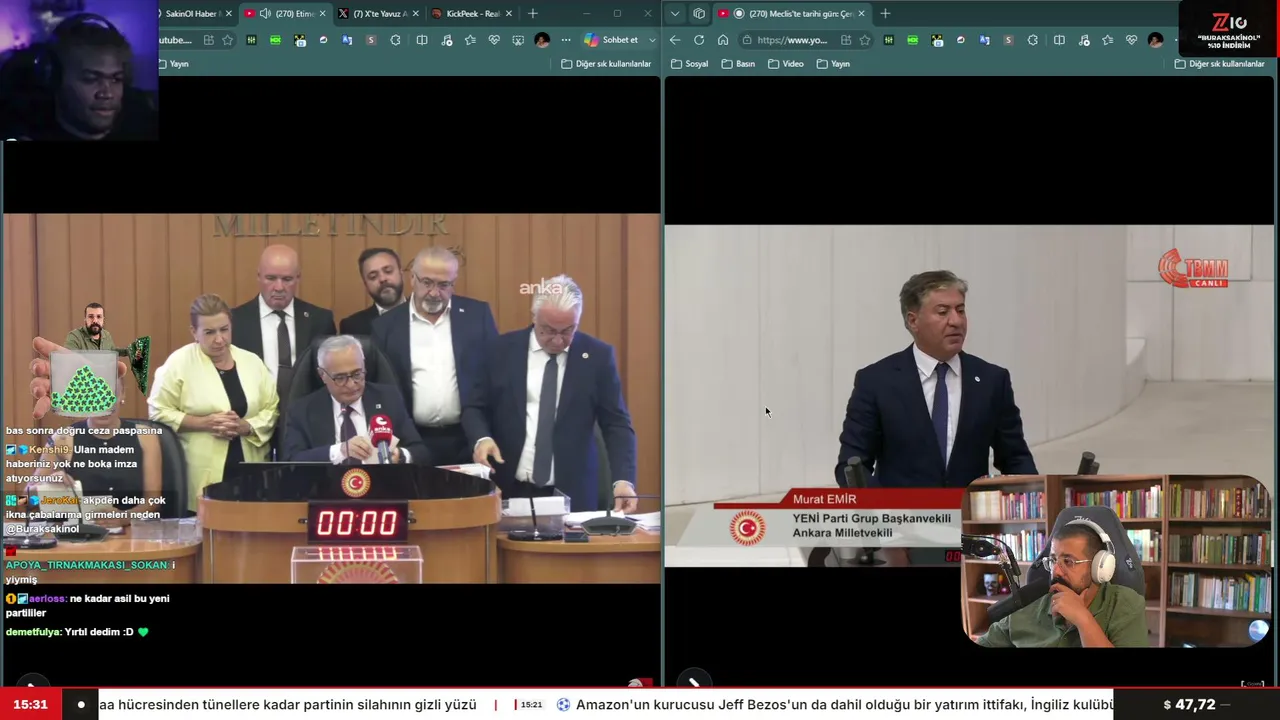The image size is (1280, 720).
Task: Click the left YouTube video of parliament signing
Action: 331,398
